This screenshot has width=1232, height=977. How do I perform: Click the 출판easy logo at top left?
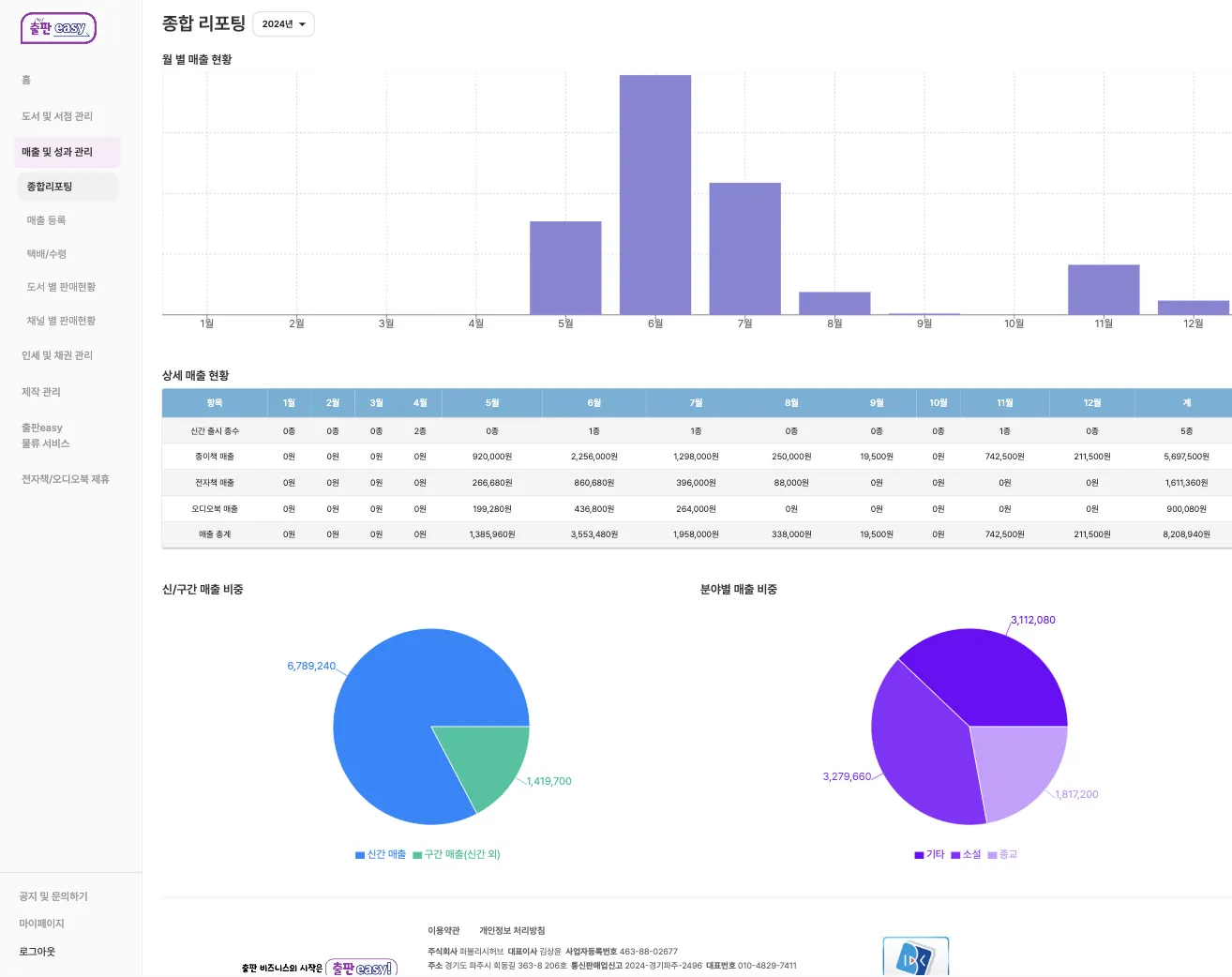58,28
